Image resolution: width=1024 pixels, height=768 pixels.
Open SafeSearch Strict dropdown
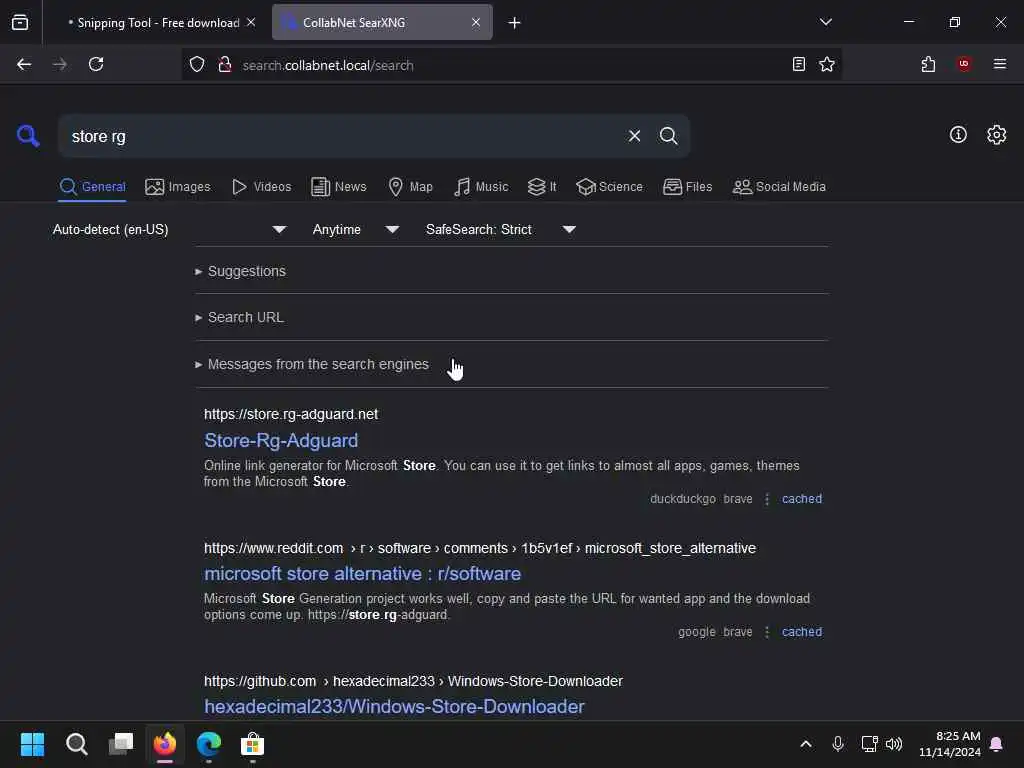tap(500, 229)
